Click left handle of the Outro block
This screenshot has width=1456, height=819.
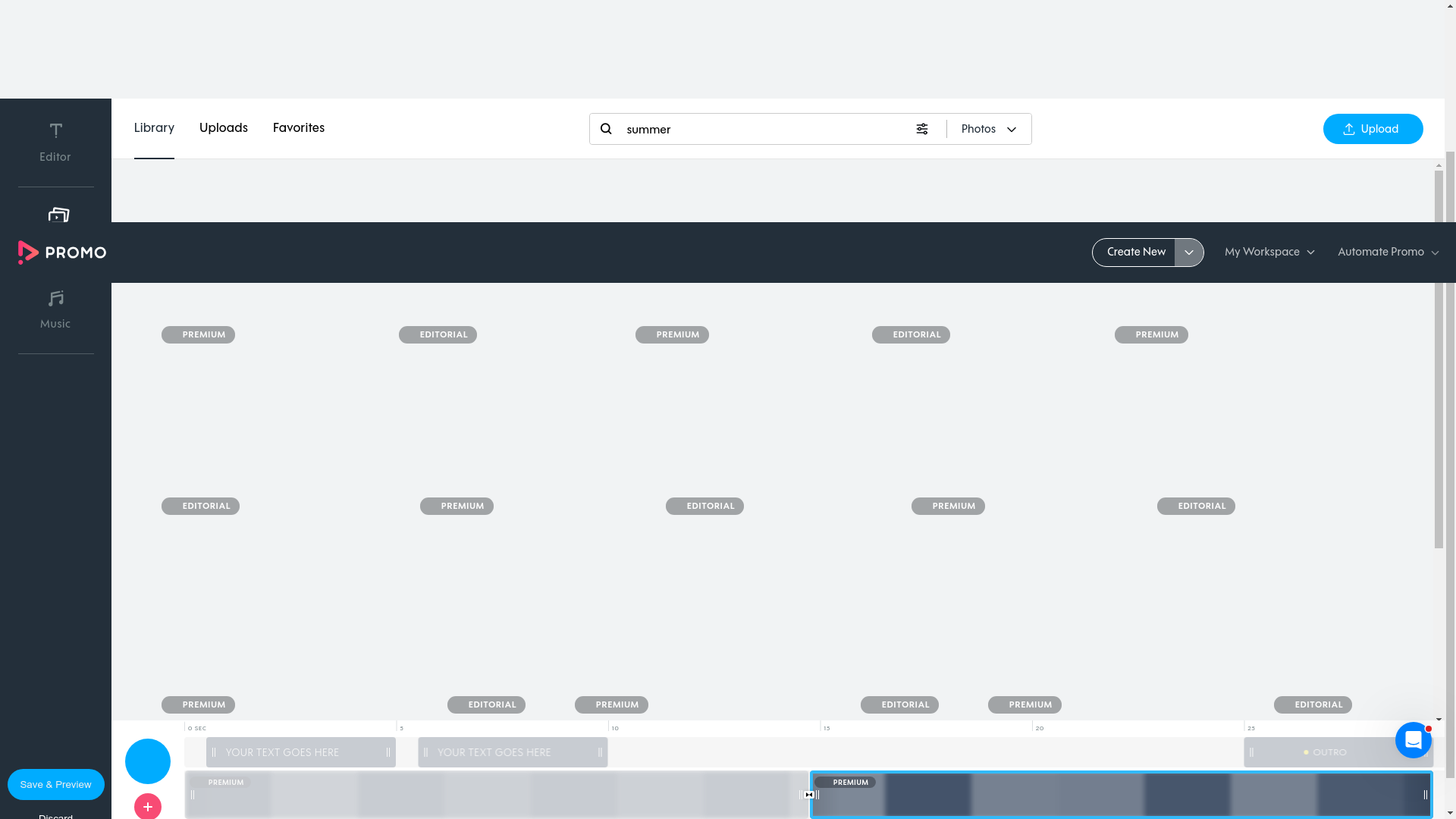coord(1251,752)
